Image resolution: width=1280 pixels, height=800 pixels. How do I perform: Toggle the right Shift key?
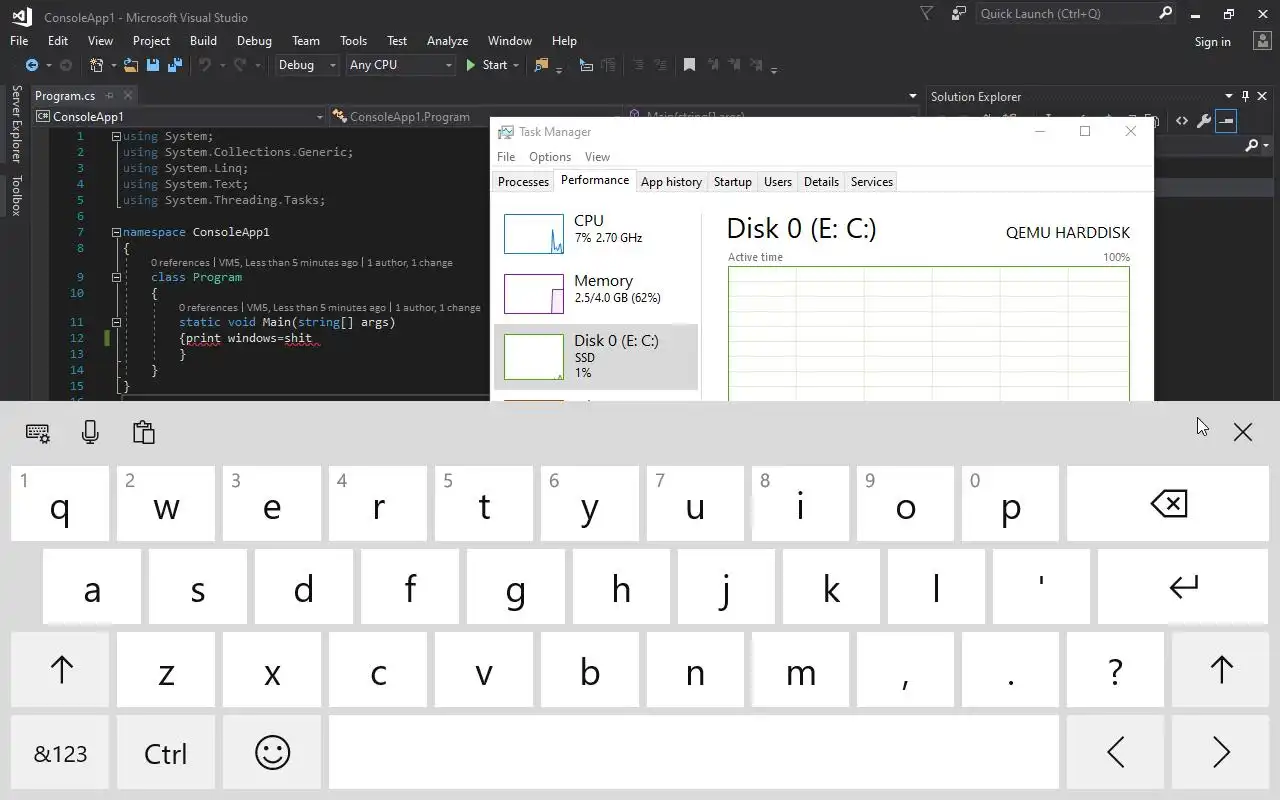(1220, 669)
